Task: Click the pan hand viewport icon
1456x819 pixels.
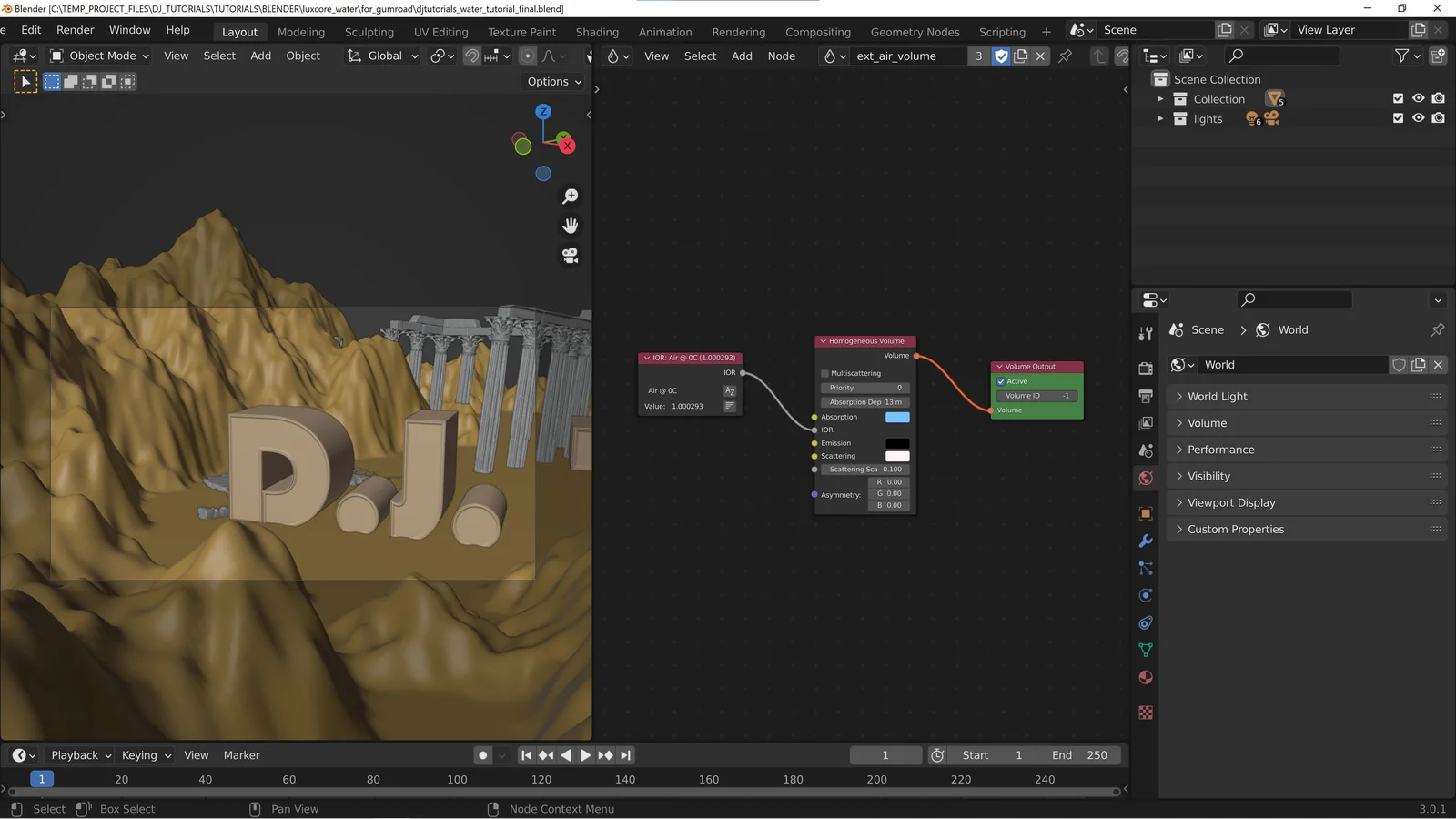Action: (x=571, y=226)
